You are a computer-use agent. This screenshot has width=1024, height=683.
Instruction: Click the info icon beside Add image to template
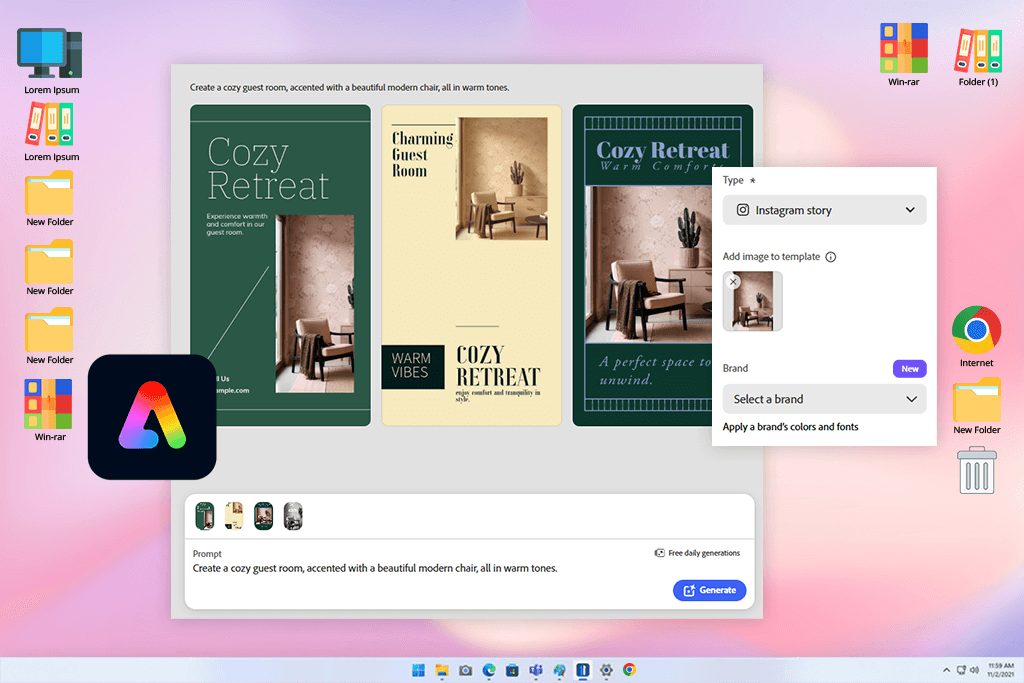click(831, 257)
